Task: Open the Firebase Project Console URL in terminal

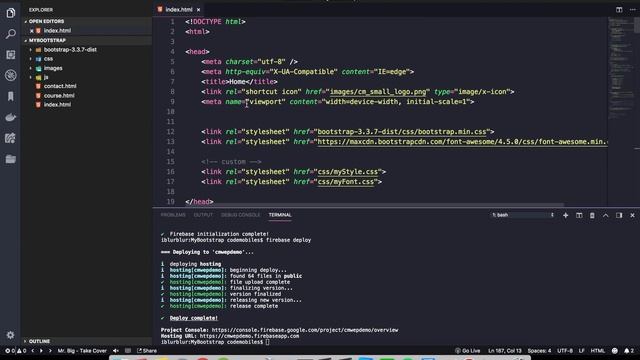Action: (305, 330)
